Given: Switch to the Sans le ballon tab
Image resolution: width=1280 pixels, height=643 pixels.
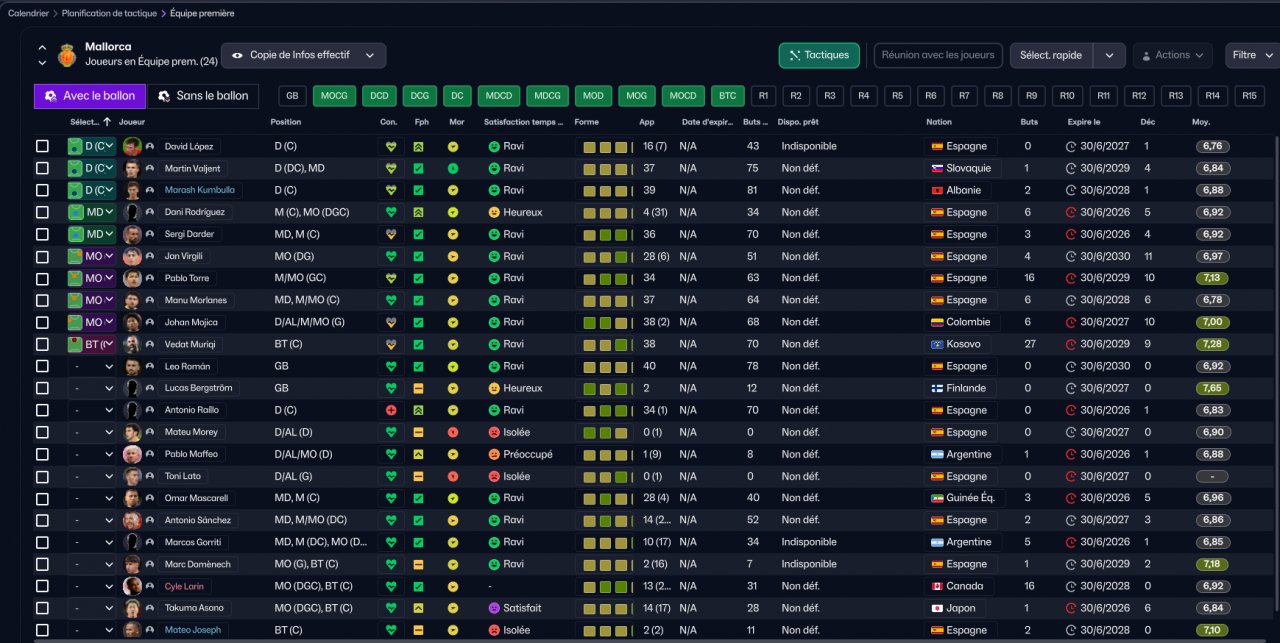Looking at the screenshot, I should [x=203, y=96].
